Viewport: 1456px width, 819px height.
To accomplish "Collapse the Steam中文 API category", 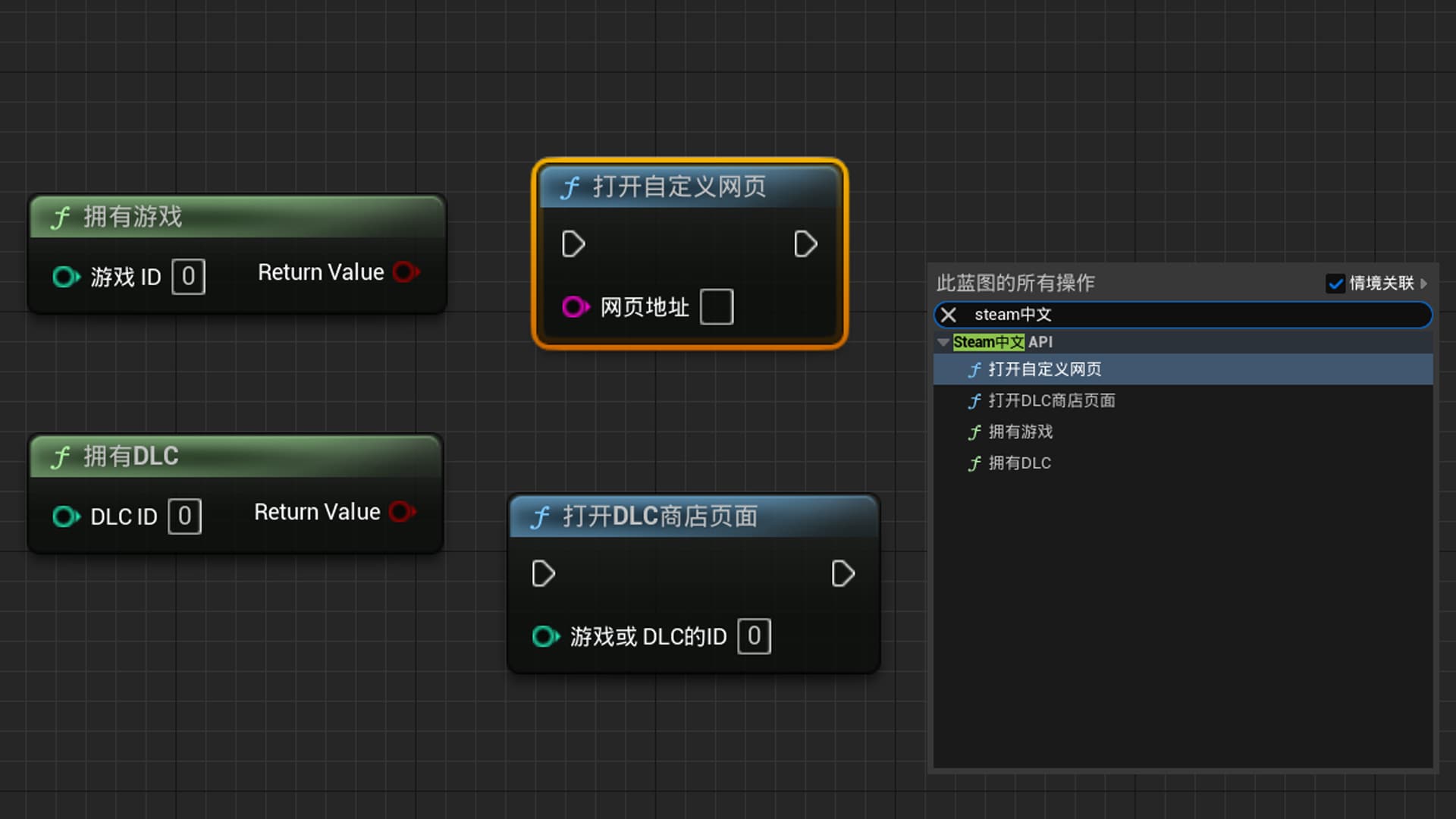I will point(943,342).
